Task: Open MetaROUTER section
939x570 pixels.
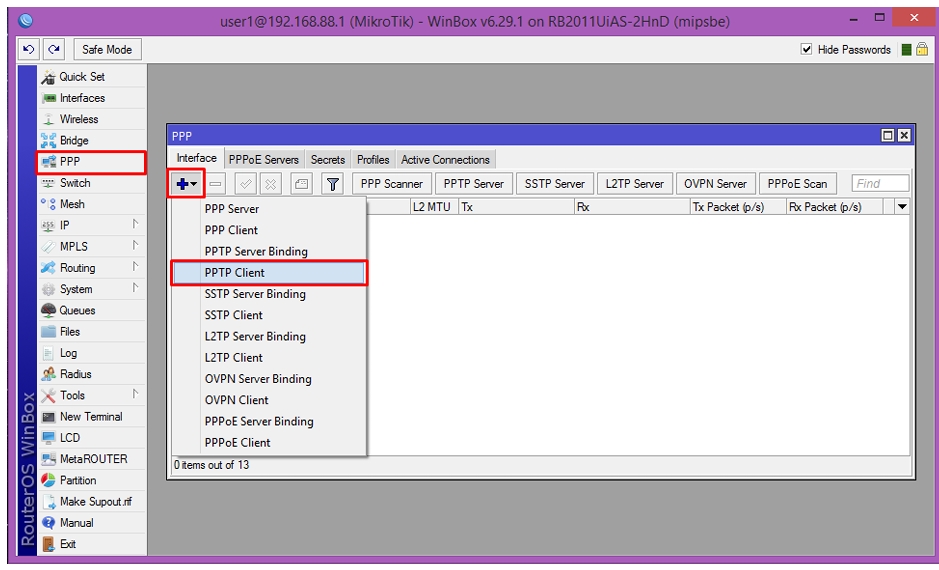Action: [92, 459]
